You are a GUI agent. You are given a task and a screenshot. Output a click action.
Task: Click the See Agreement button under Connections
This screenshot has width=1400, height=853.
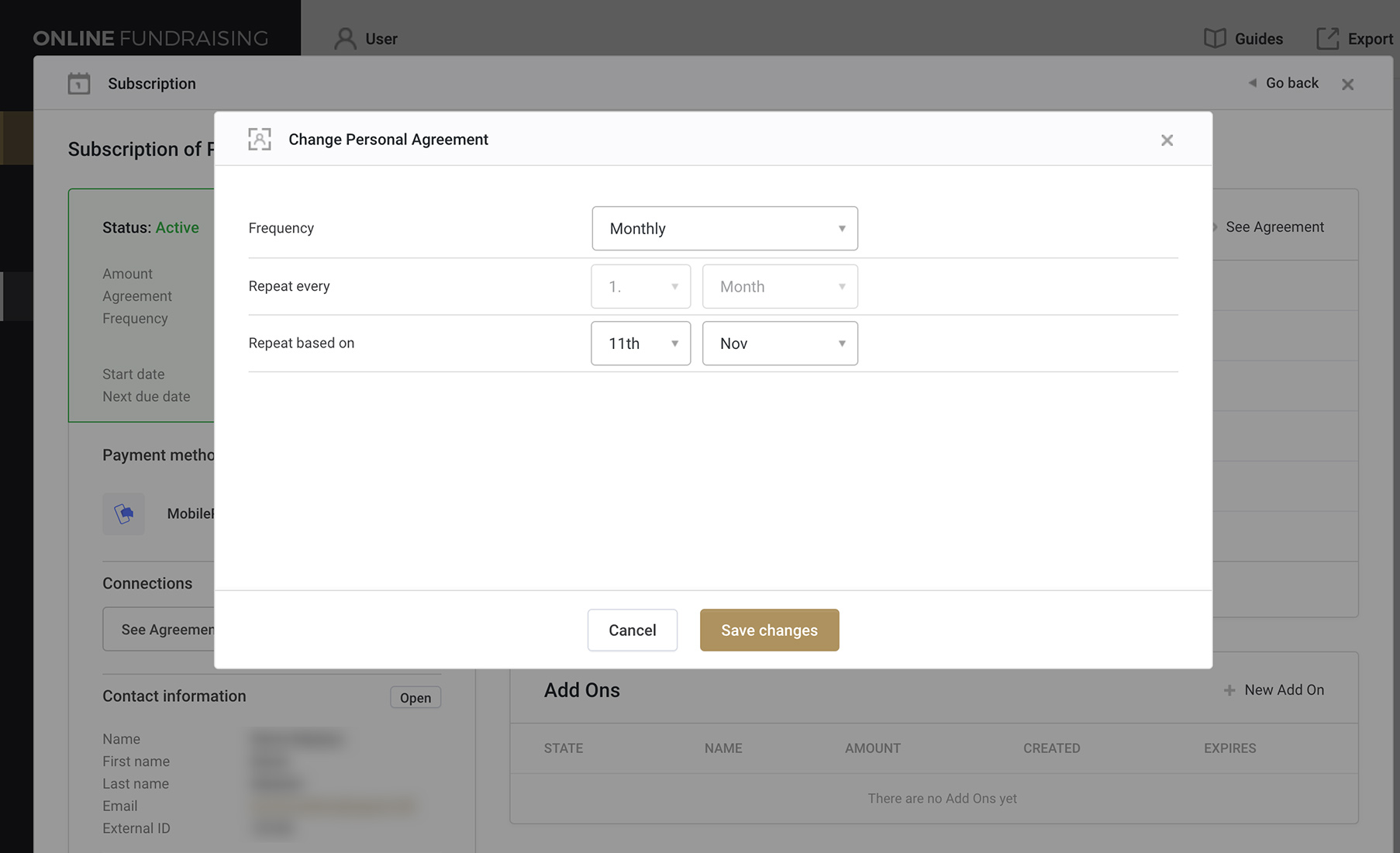[159, 629]
